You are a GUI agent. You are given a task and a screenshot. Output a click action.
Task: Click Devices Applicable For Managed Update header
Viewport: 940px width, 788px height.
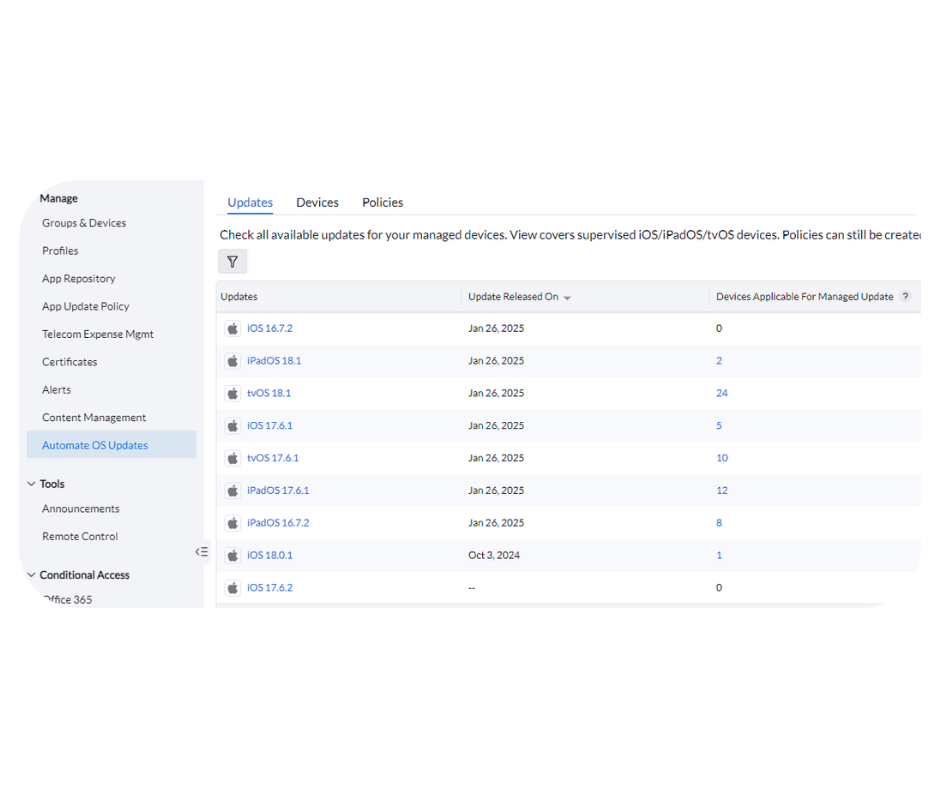805,297
